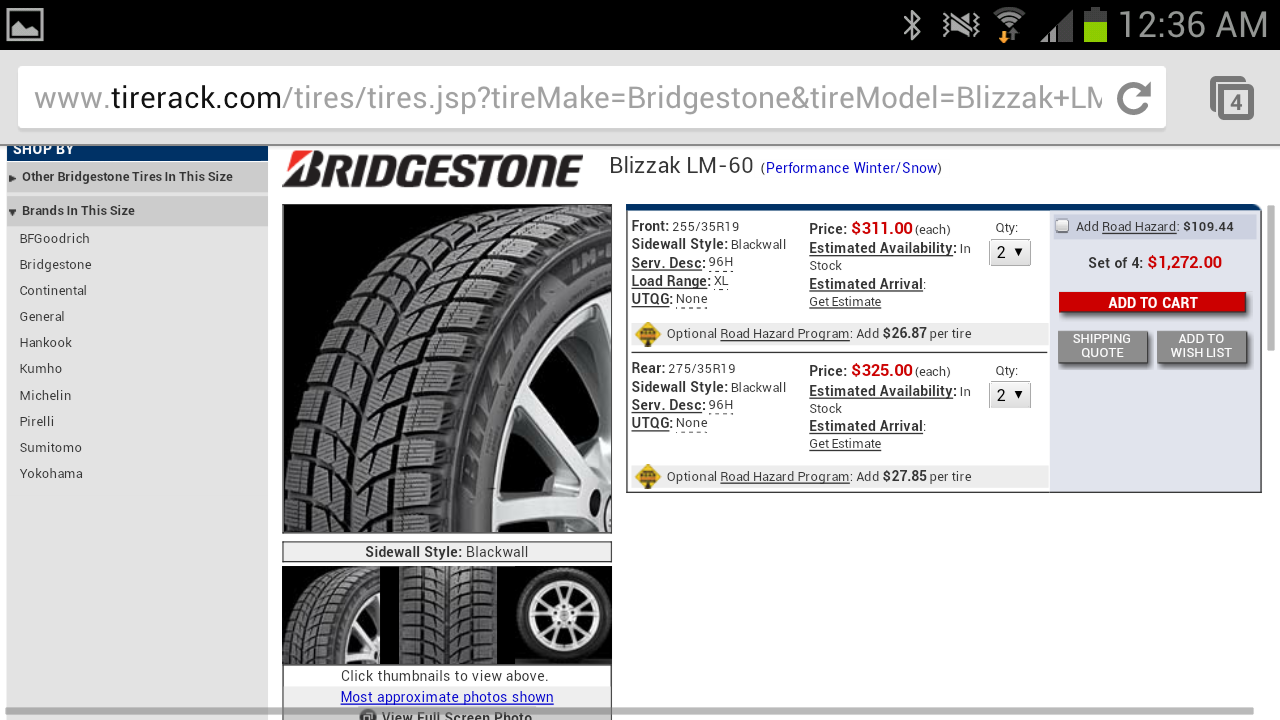Open the browser tabs switcher showing 4
Viewport: 1280px width, 720px height.
point(1232,98)
